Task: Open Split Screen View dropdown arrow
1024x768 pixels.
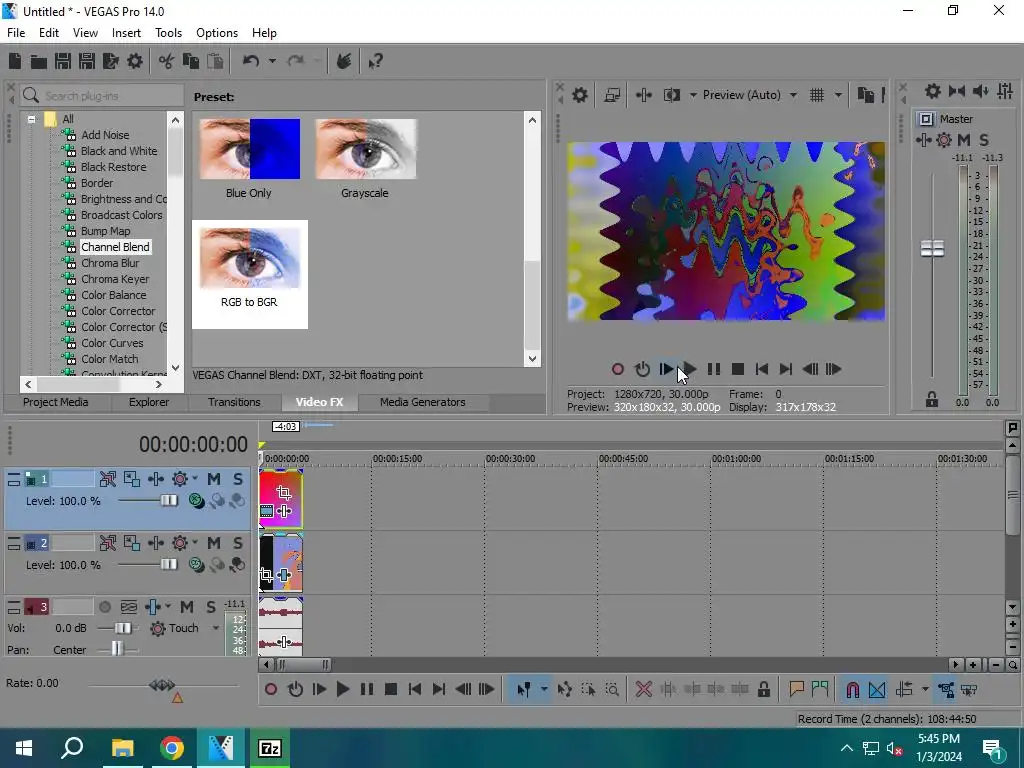Action: pos(693,95)
